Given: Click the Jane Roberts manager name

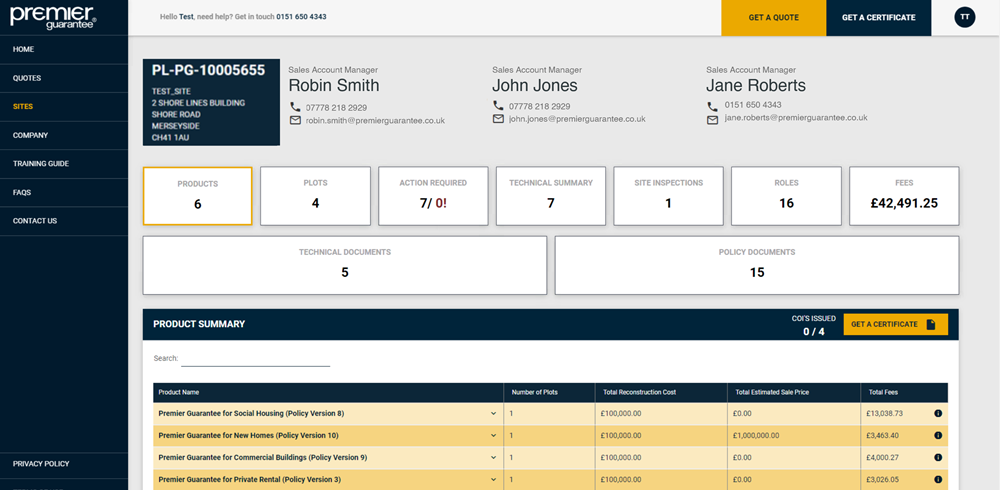Looking at the screenshot, I should [756, 85].
